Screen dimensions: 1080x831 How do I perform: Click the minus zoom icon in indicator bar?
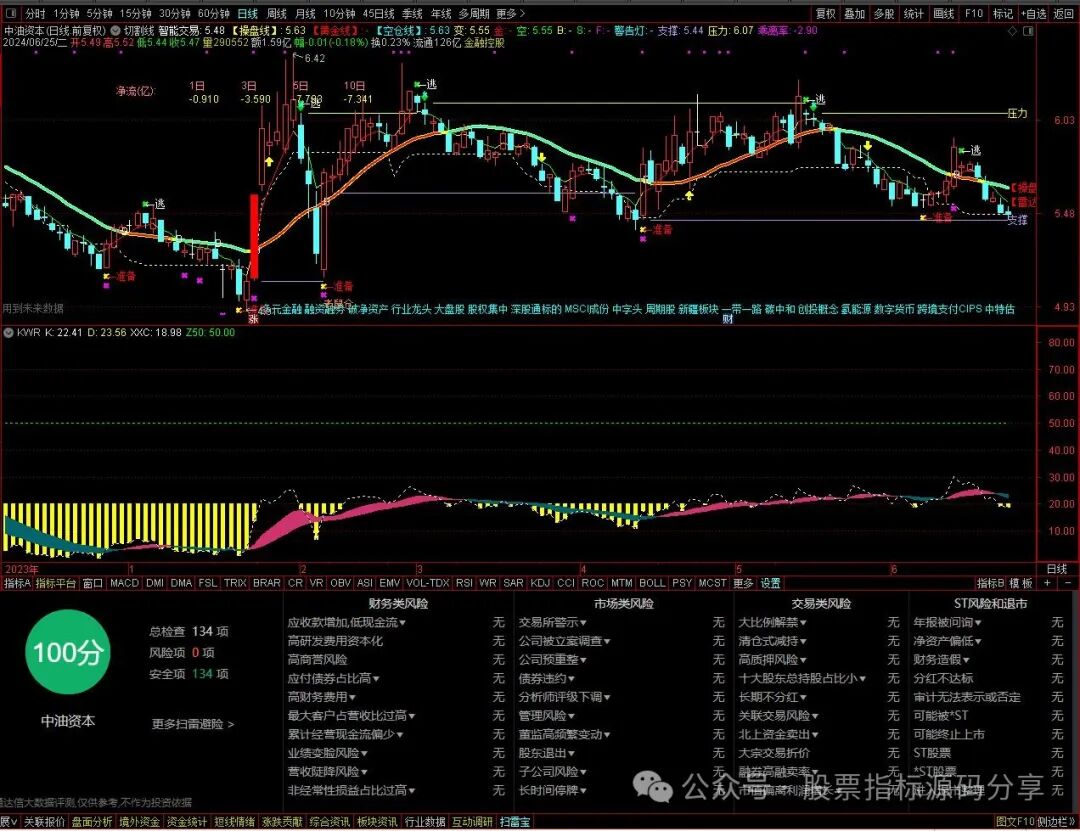[x=1068, y=583]
